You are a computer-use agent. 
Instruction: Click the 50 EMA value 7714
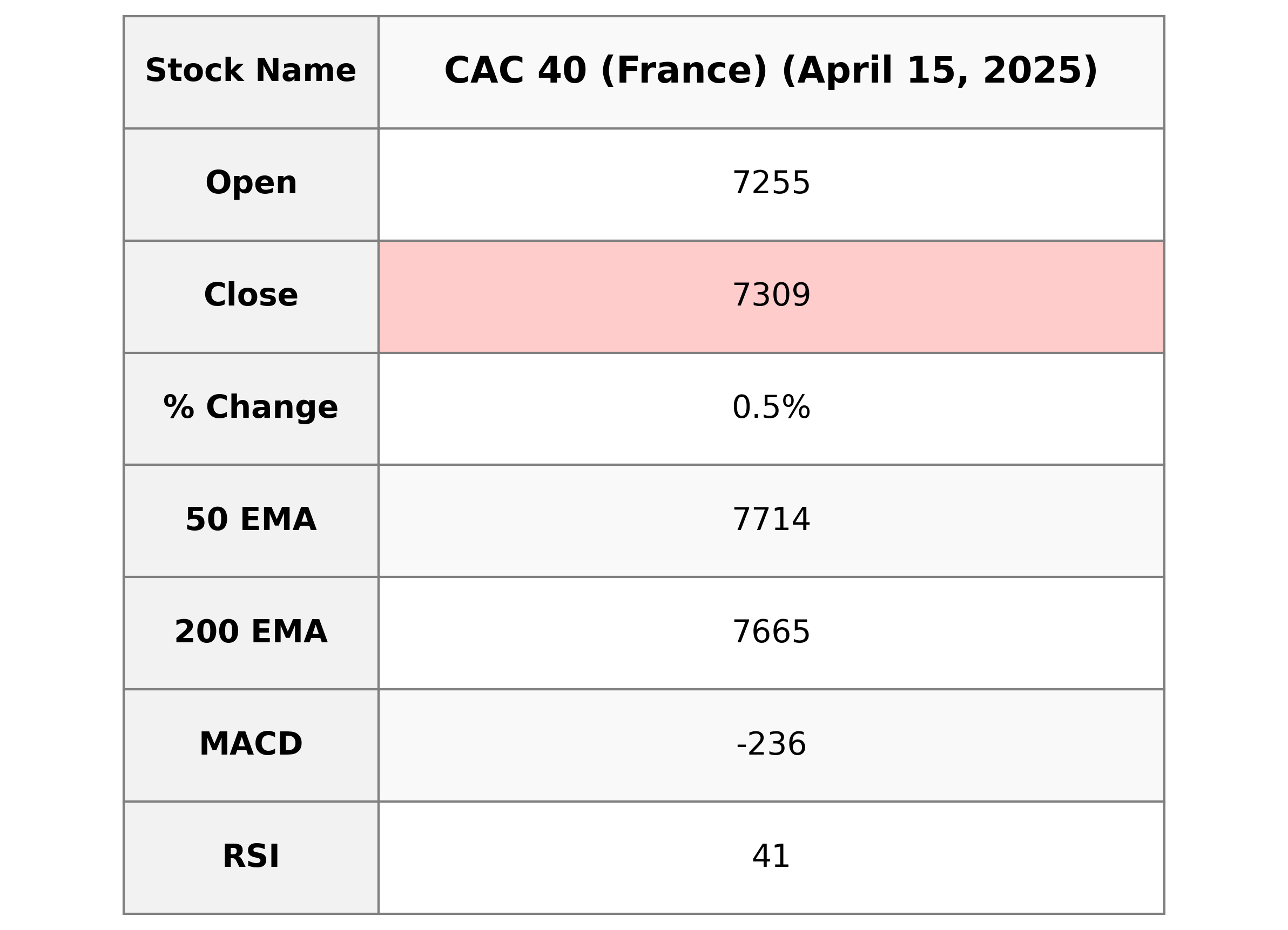coord(771,519)
